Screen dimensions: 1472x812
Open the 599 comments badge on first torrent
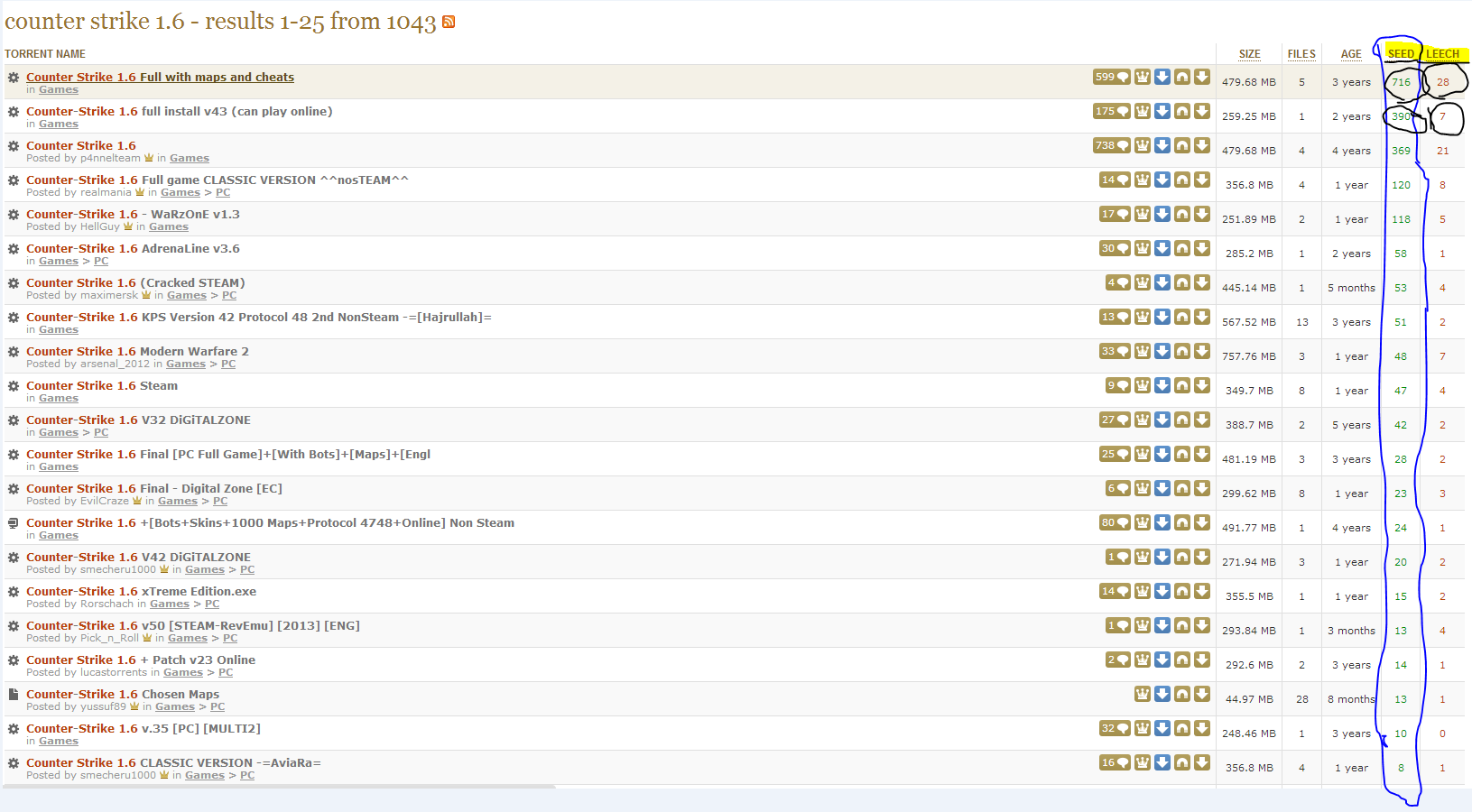[x=1111, y=77]
